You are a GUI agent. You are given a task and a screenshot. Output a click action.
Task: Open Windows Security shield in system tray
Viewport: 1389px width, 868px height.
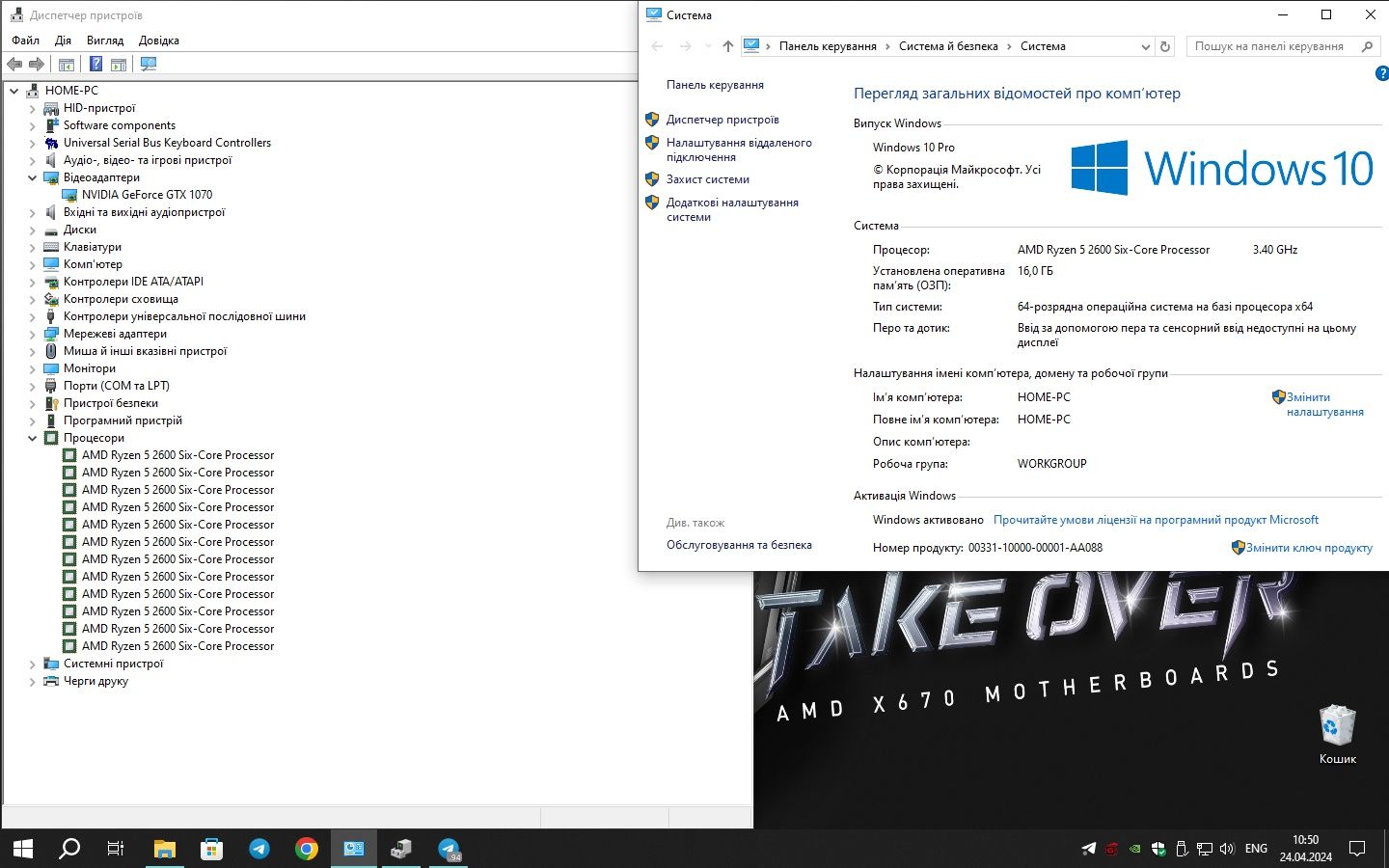[x=1158, y=850]
